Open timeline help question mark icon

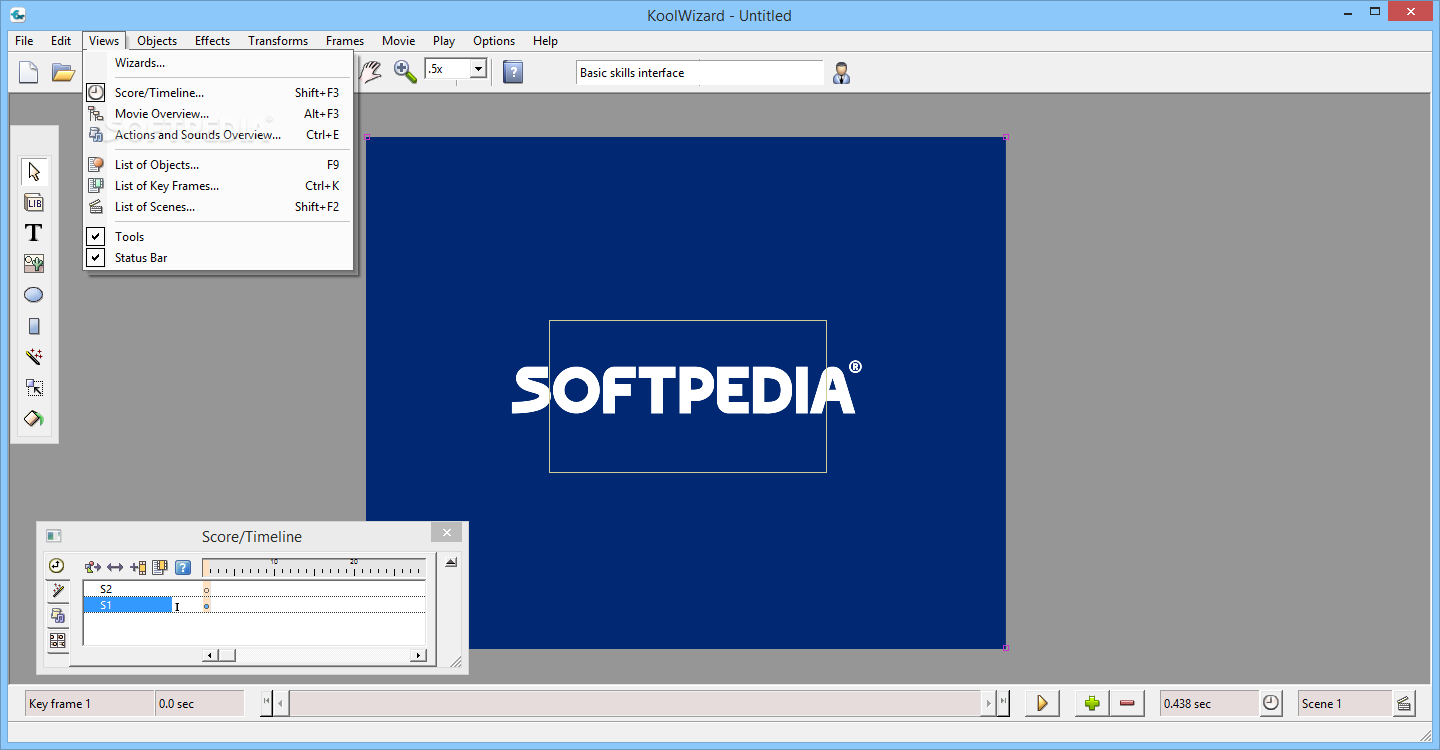coord(183,568)
